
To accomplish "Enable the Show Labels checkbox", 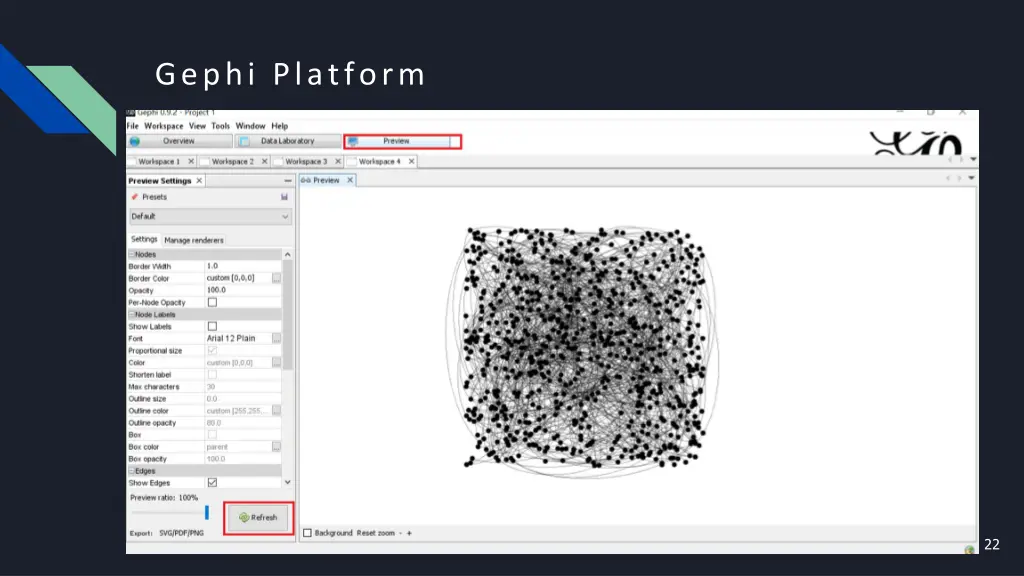I will [x=212, y=326].
